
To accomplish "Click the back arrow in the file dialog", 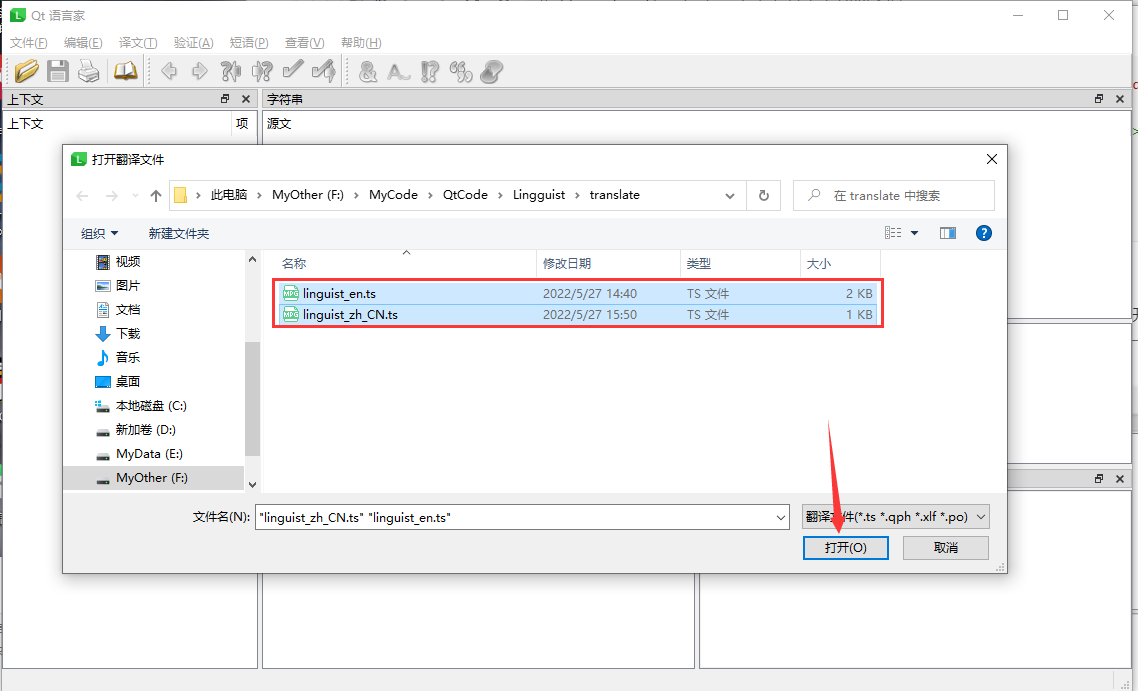I will pyautogui.click(x=82, y=195).
